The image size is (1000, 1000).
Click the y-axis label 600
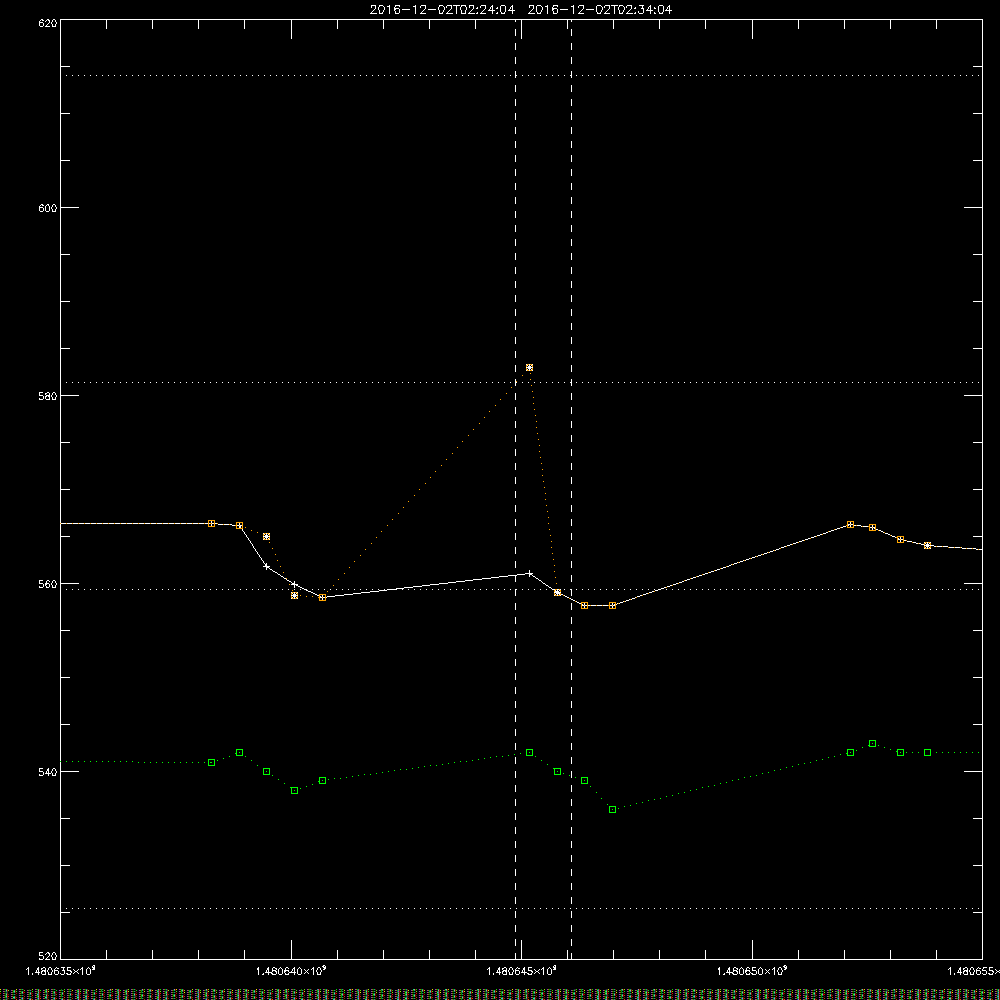pos(48,208)
